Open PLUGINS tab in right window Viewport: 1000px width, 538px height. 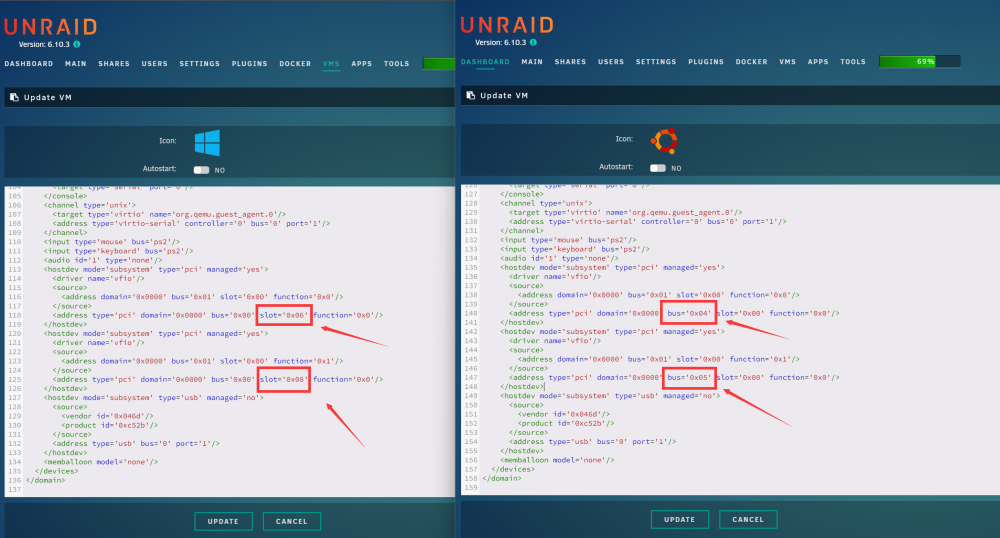click(x=706, y=62)
